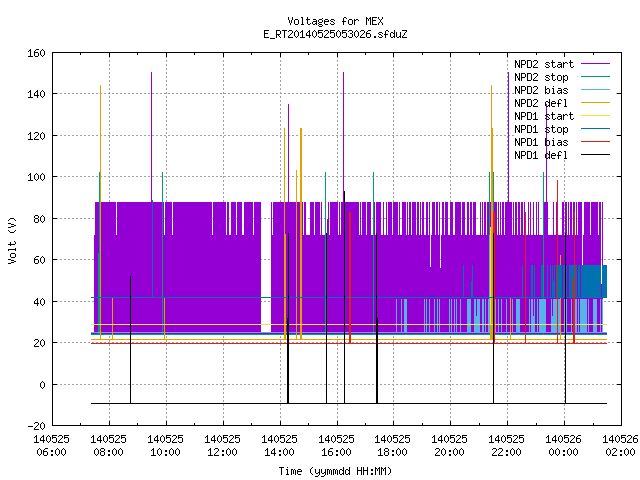This screenshot has width=640, height=480.
Task: Click the y-axis tick value -20
Action: pos(36,426)
